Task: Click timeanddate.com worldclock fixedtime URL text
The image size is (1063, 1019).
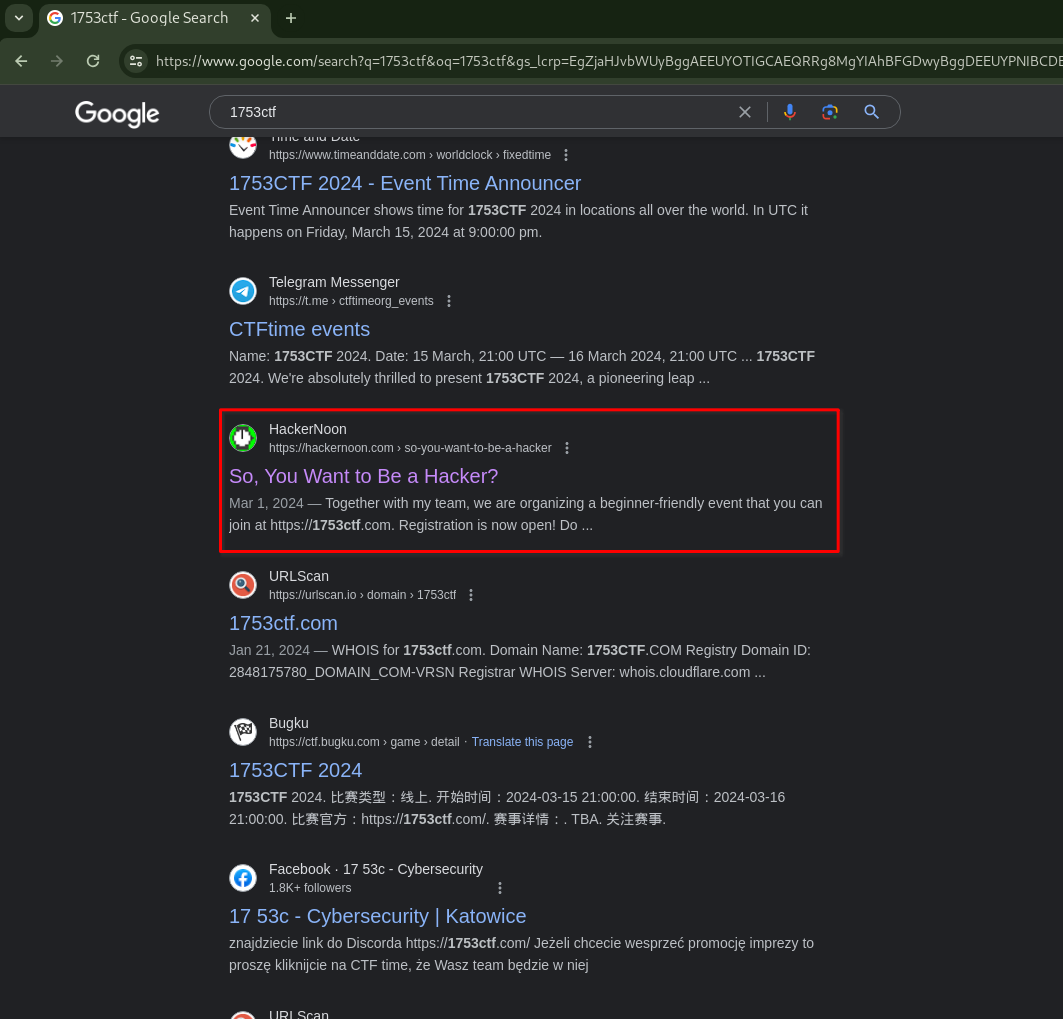Action: [409, 155]
